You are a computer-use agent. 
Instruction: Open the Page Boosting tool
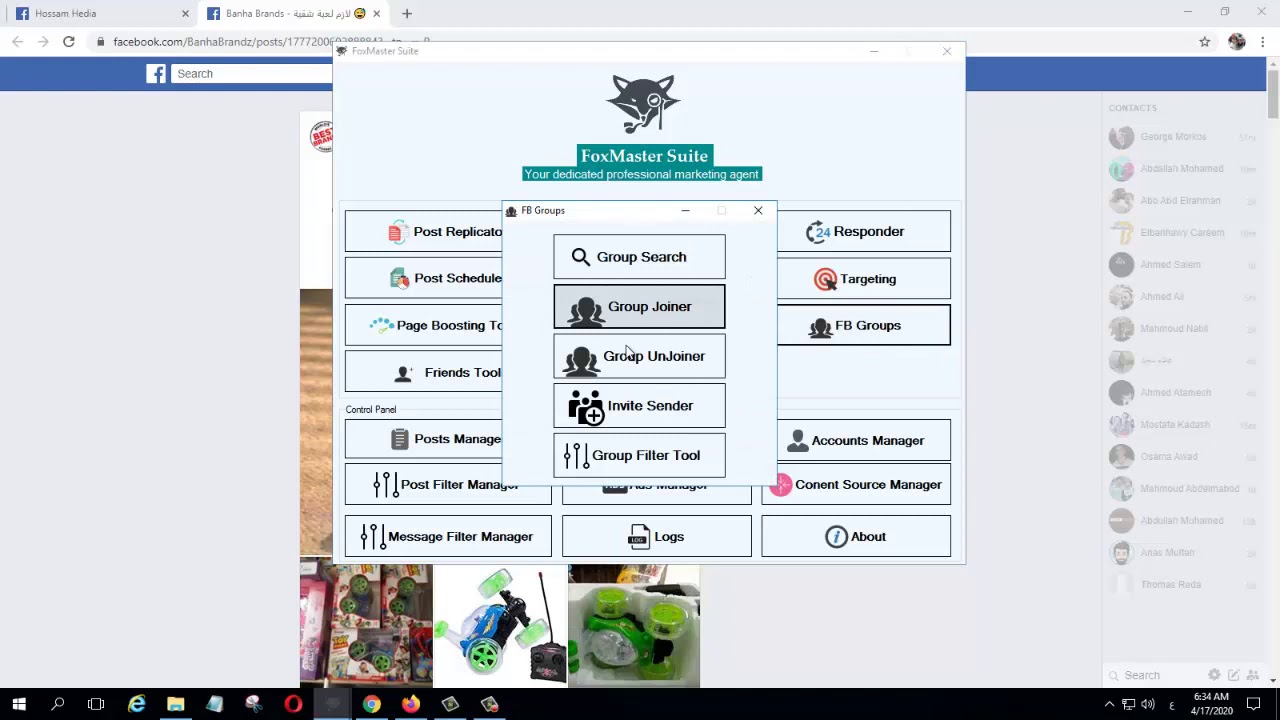pyautogui.click(x=424, y=325)
